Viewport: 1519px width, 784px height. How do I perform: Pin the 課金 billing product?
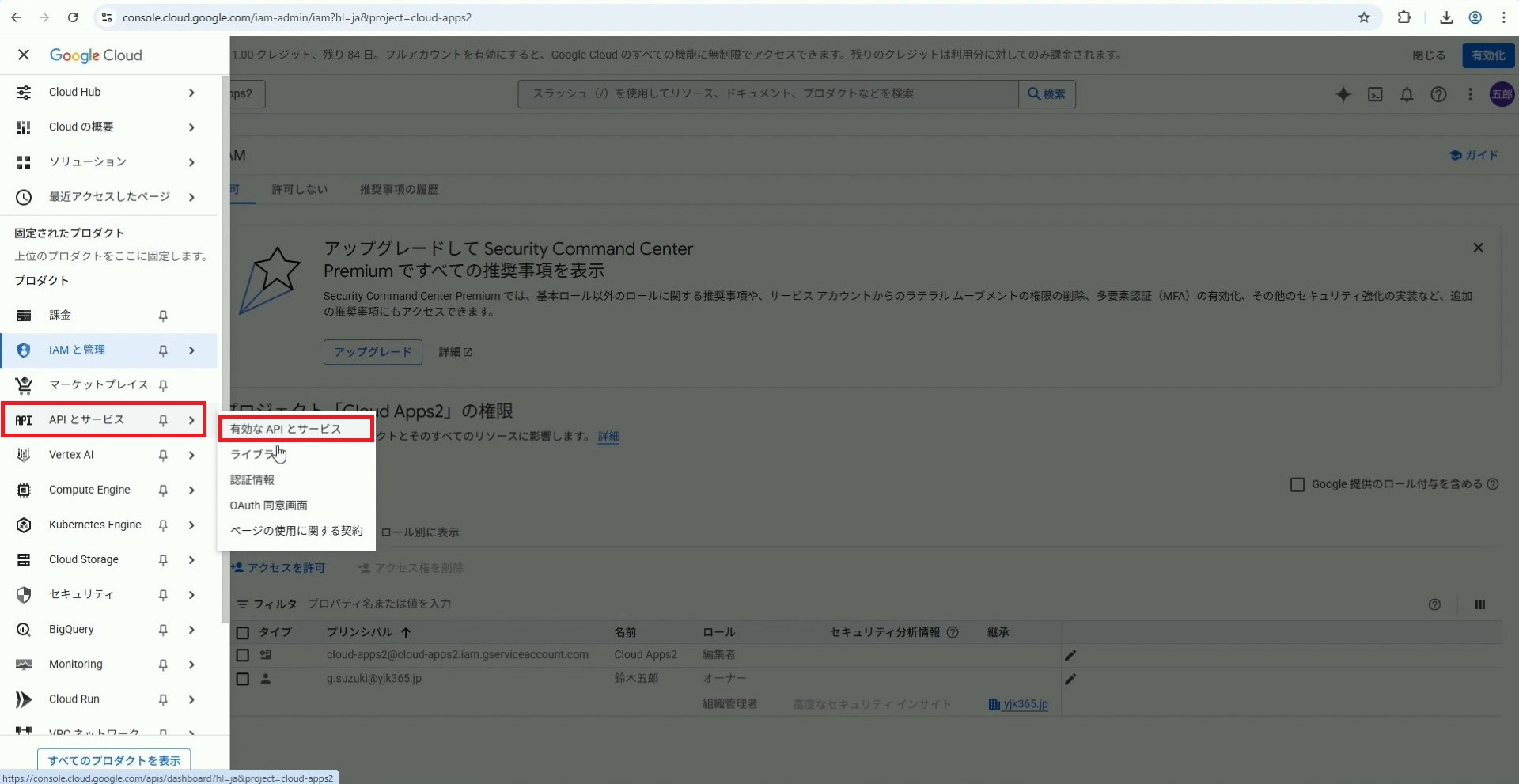163,316
